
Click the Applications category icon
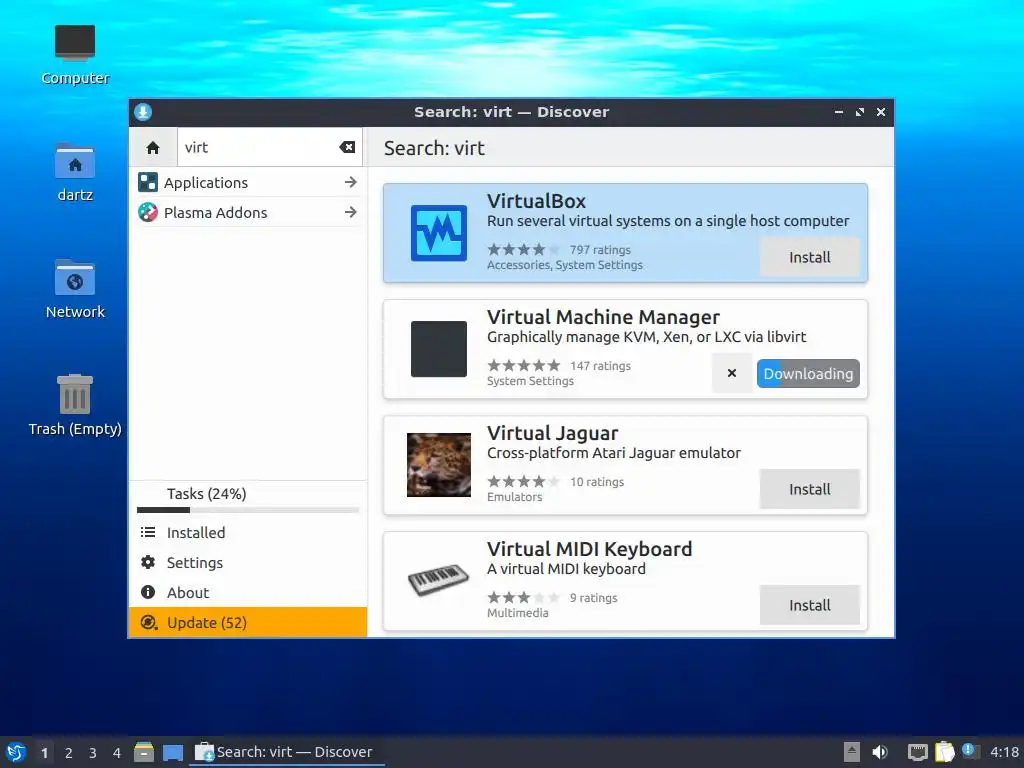pos(148,182)
